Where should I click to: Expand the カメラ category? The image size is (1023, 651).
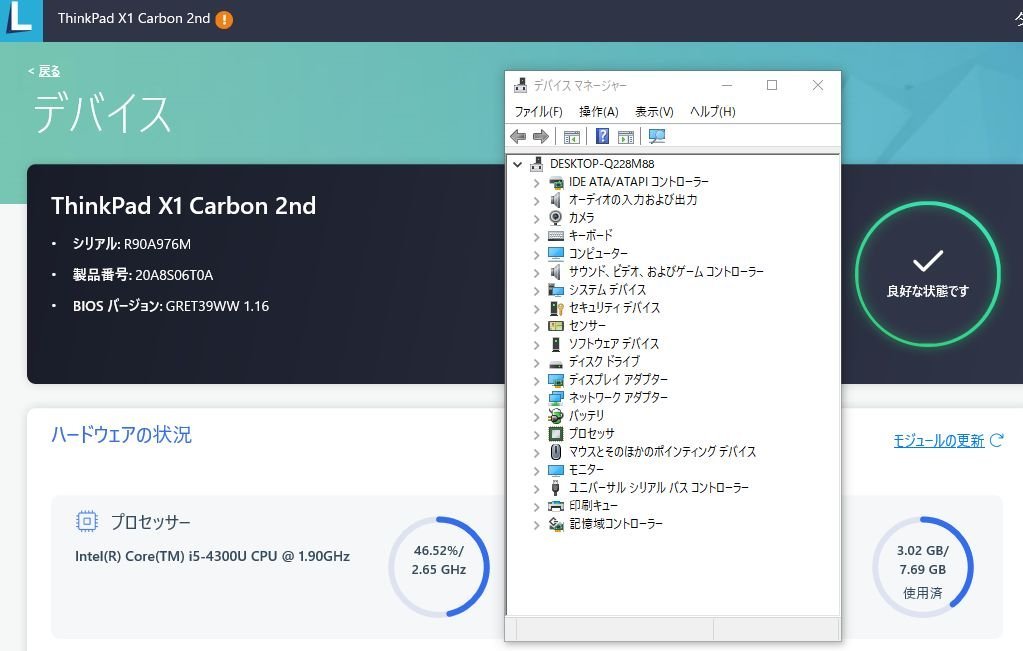coord(536,219)
